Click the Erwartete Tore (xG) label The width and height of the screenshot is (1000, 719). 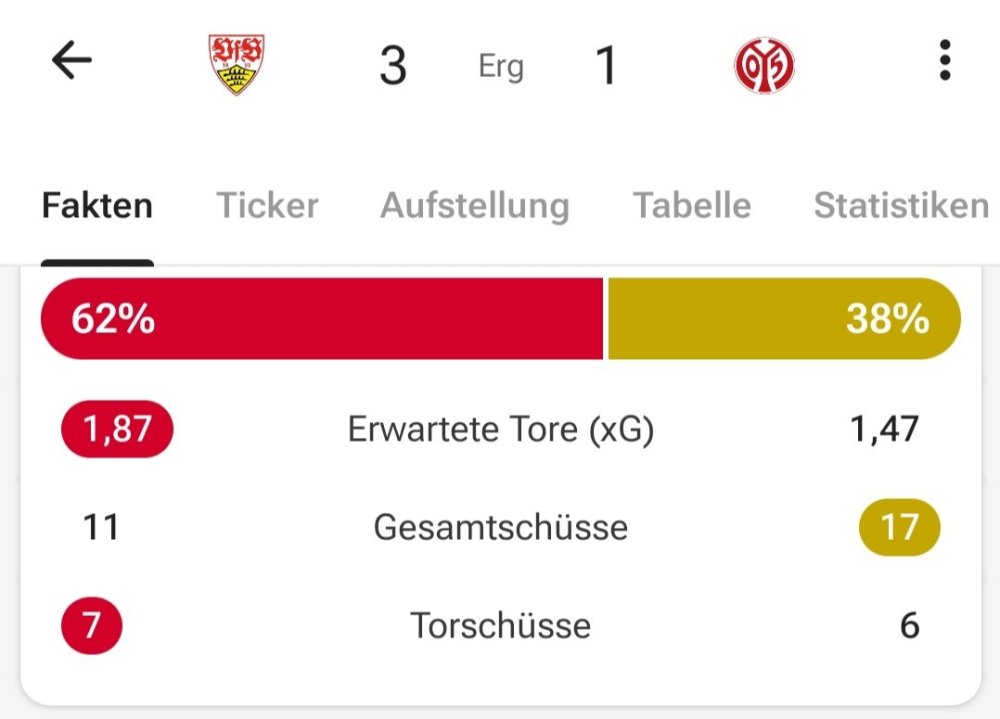[x=500, y=429]
